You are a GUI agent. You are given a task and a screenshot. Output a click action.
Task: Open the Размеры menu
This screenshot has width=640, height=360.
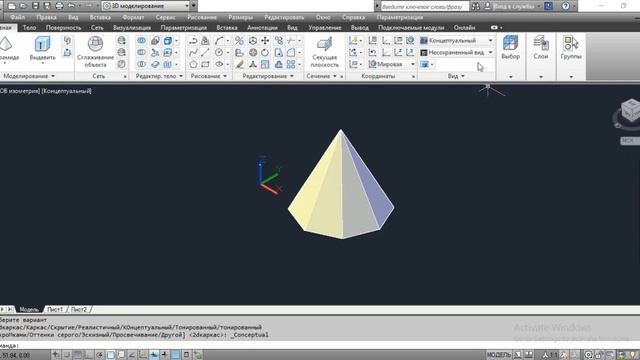click(240, 17)
